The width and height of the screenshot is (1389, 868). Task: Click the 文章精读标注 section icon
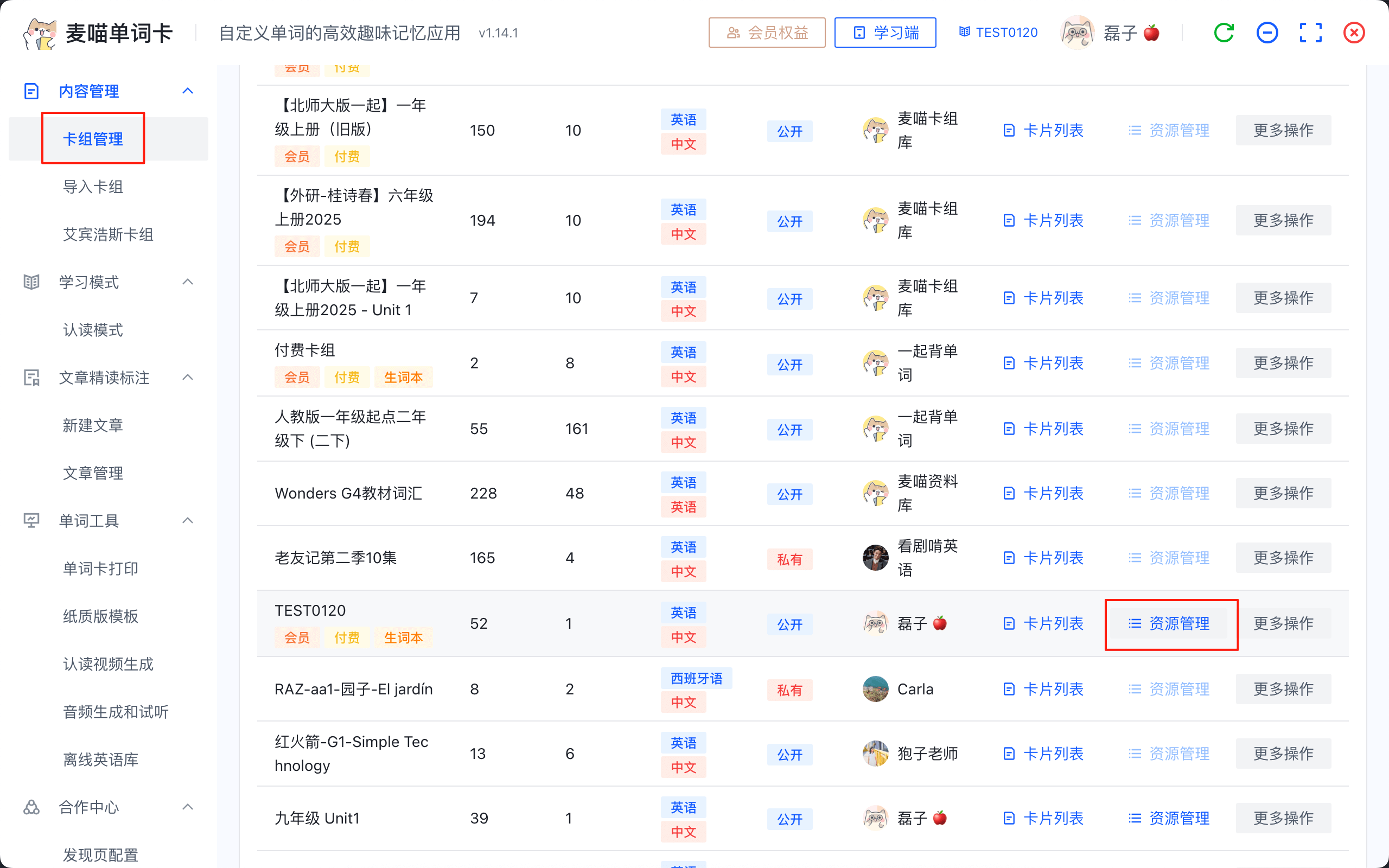(31, 378)
